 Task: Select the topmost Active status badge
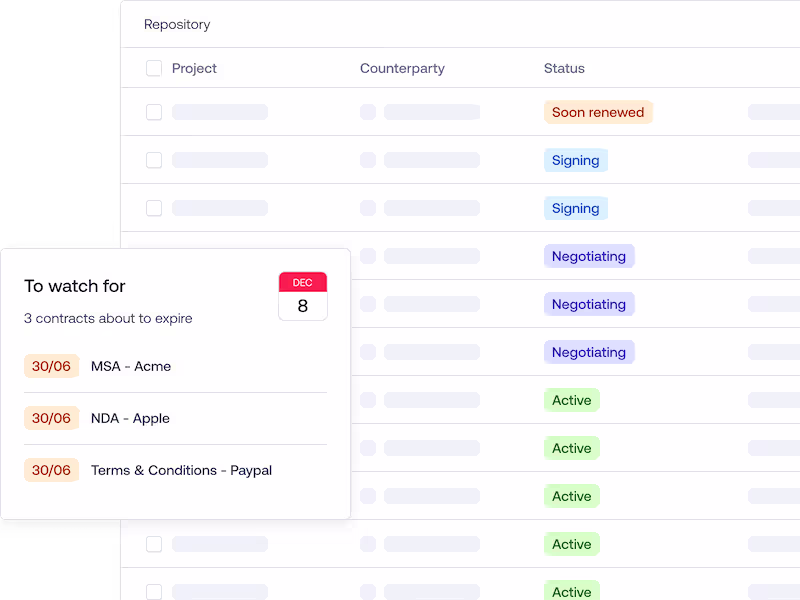click(571, 400)
